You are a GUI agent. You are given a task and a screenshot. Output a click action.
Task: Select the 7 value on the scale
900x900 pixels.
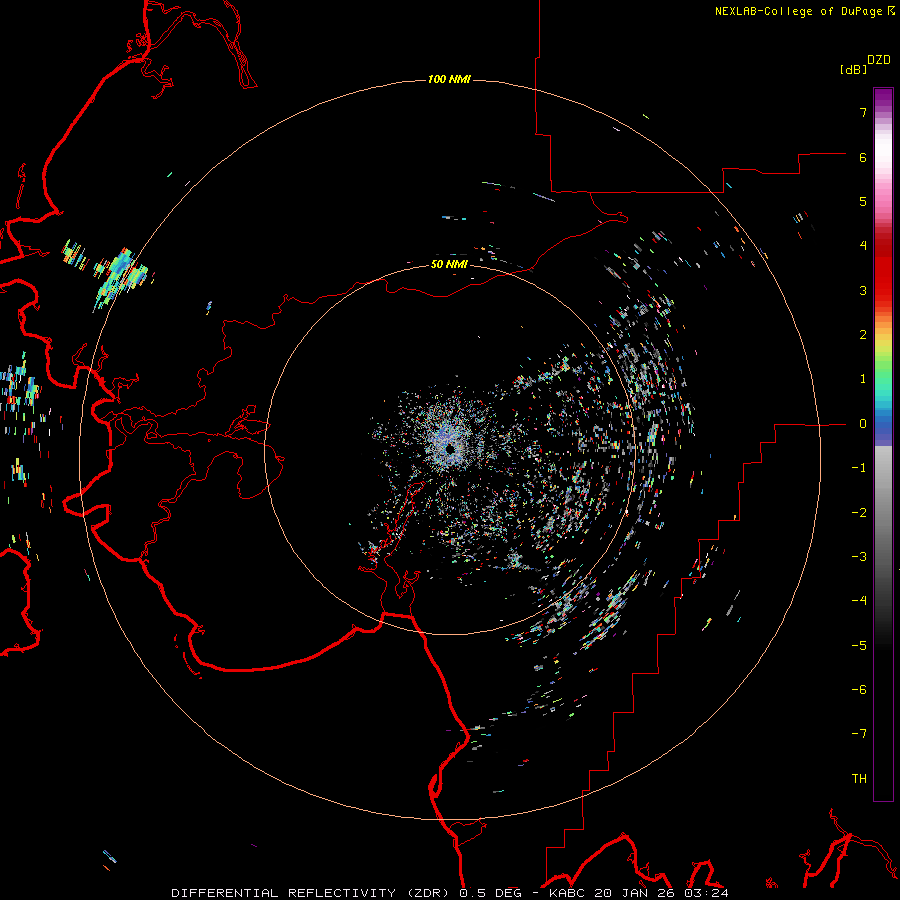click(863, 112)
